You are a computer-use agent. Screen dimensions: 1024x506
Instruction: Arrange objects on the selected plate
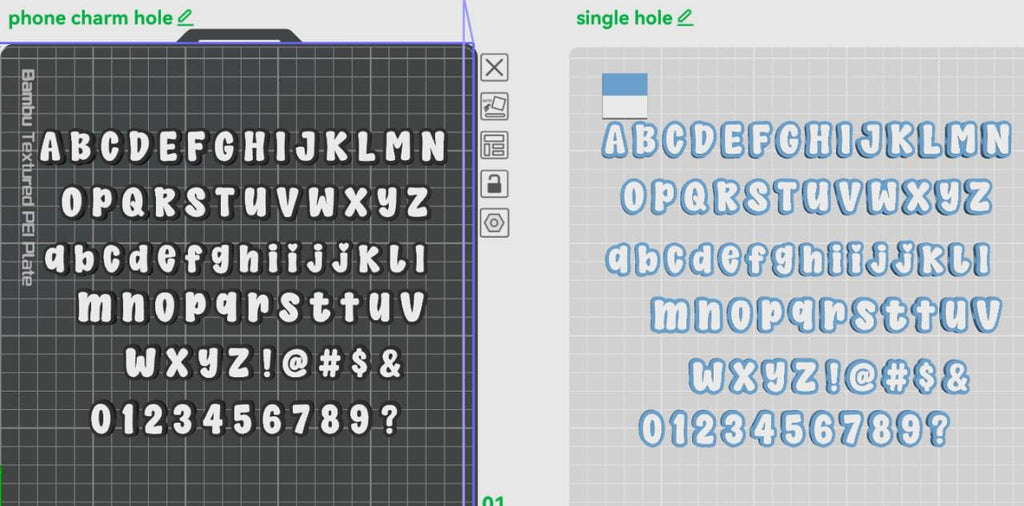coord(494,145)
